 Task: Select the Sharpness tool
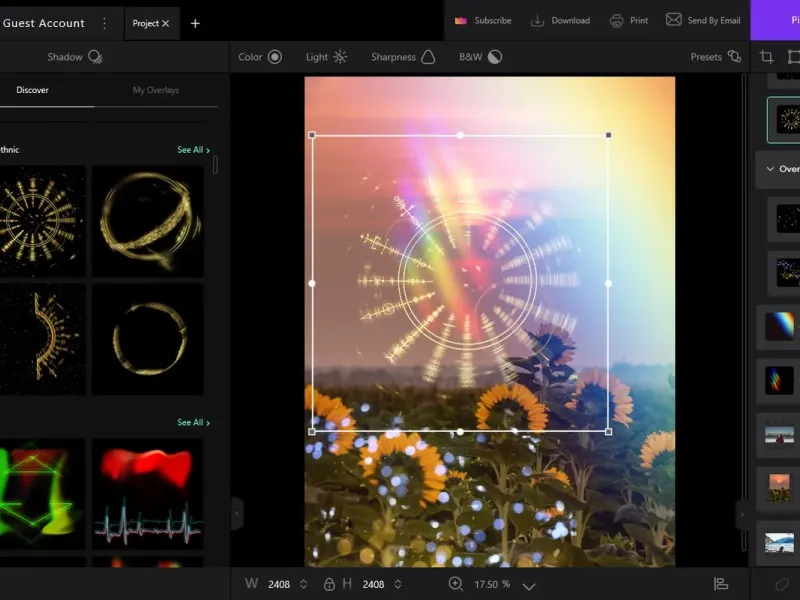pos(403,57)
